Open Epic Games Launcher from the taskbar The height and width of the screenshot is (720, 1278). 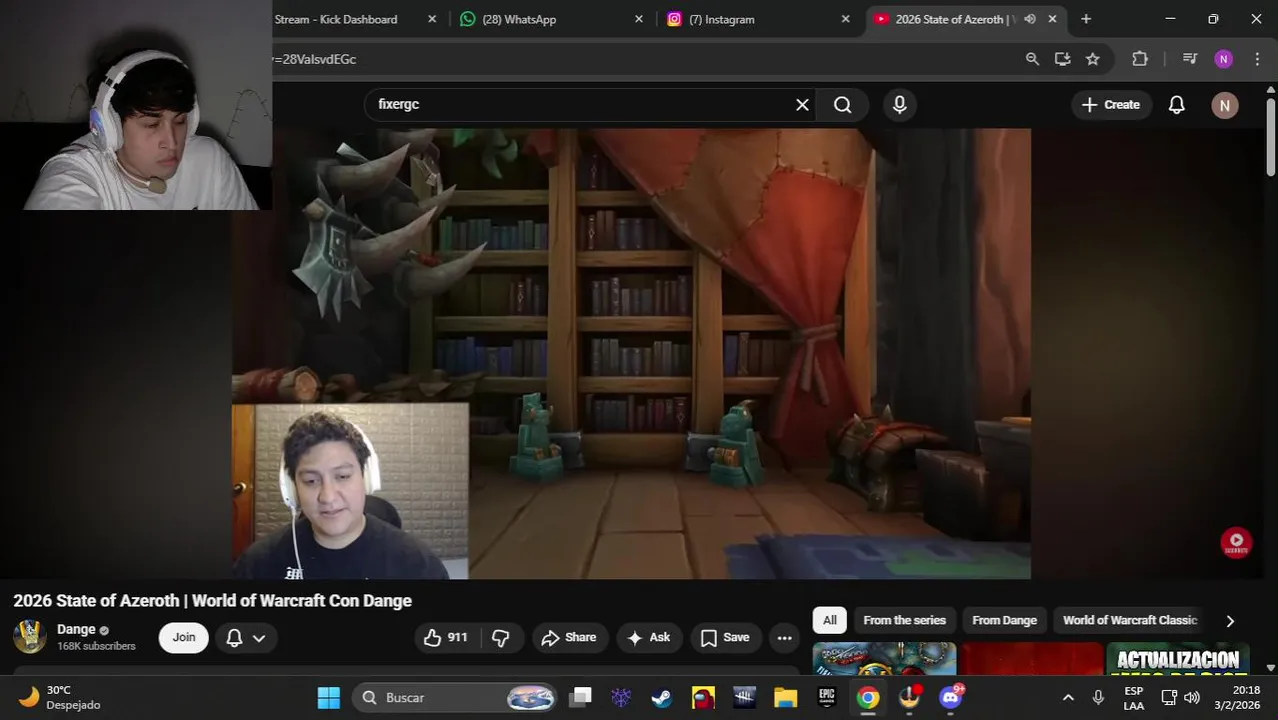(x=826, y=697)
